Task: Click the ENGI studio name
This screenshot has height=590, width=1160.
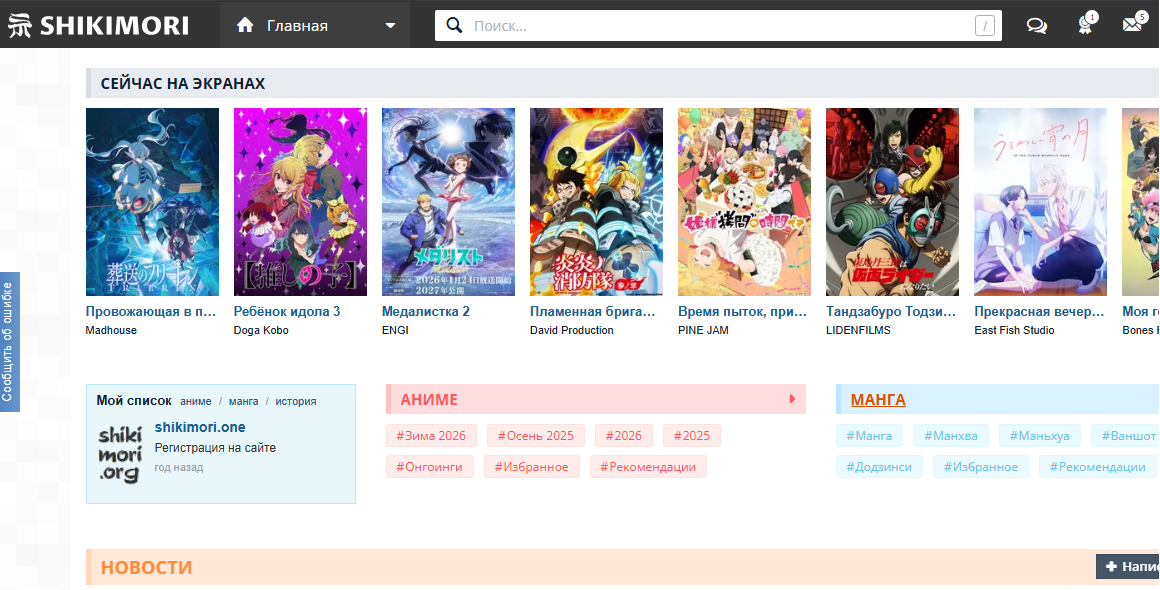Action: [395, 330]
